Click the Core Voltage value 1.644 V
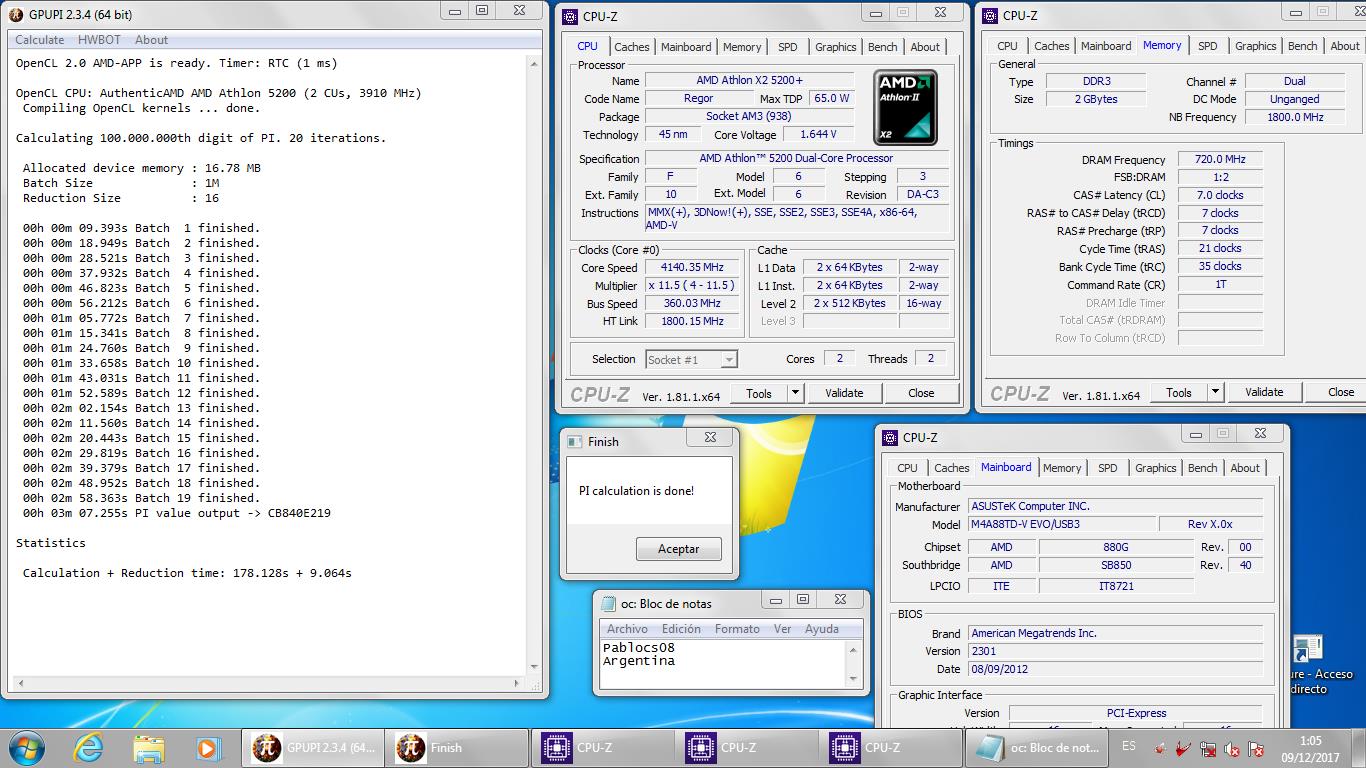 coord(819,134)
